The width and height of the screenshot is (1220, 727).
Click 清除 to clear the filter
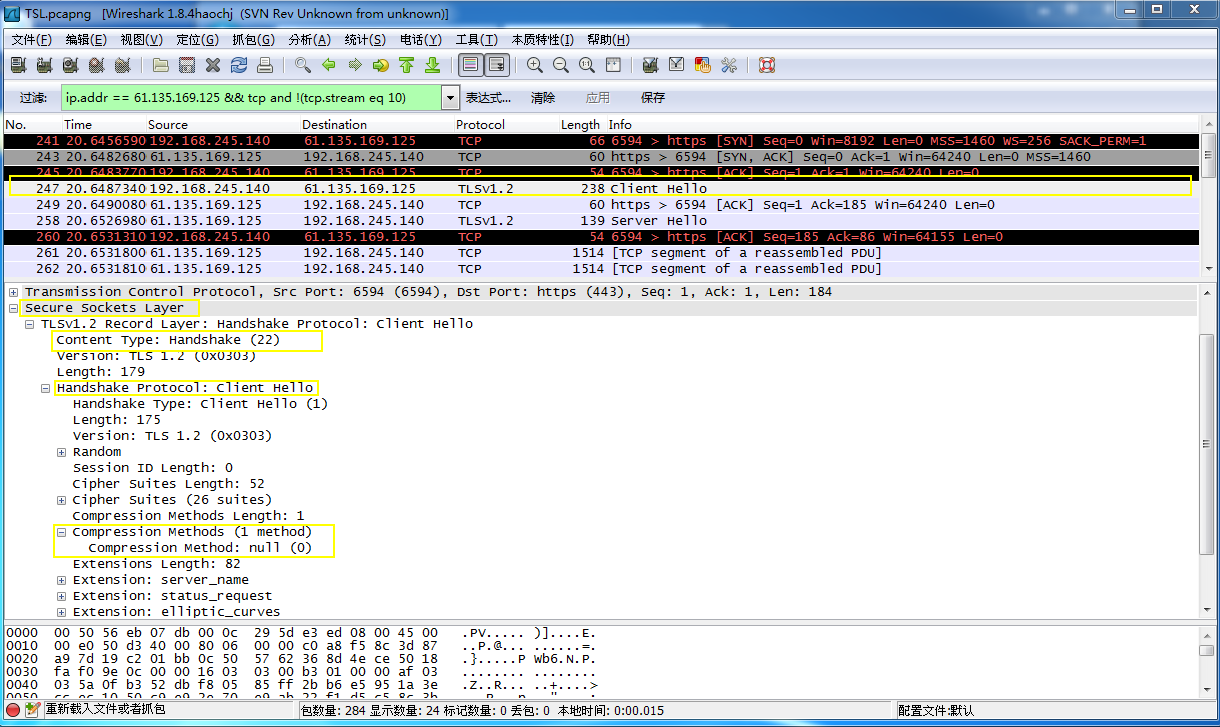tap(543, 98)
